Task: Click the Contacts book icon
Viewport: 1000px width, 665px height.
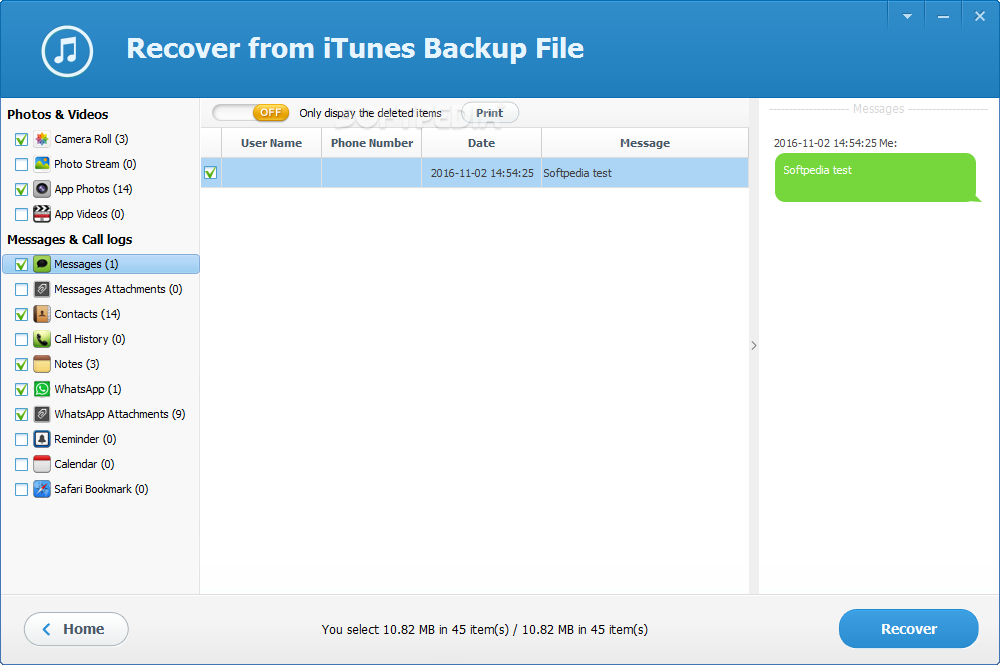Action: click(41, 314)
